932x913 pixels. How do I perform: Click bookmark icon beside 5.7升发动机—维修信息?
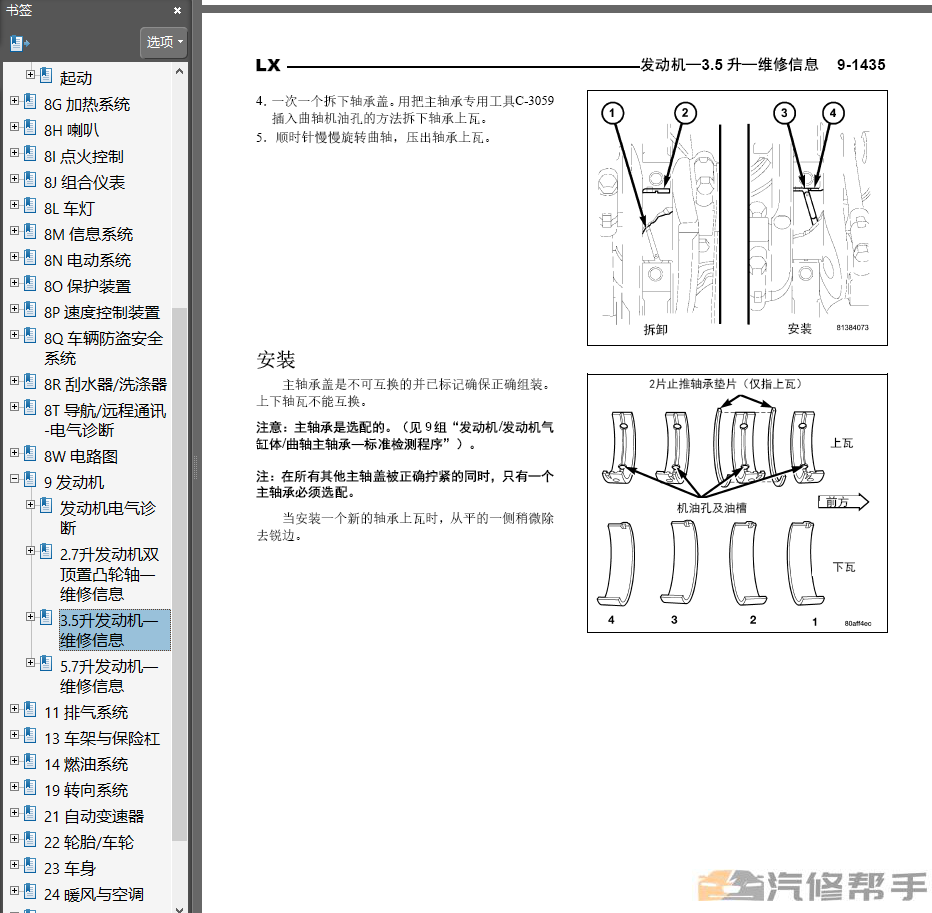tap(46, 663)
